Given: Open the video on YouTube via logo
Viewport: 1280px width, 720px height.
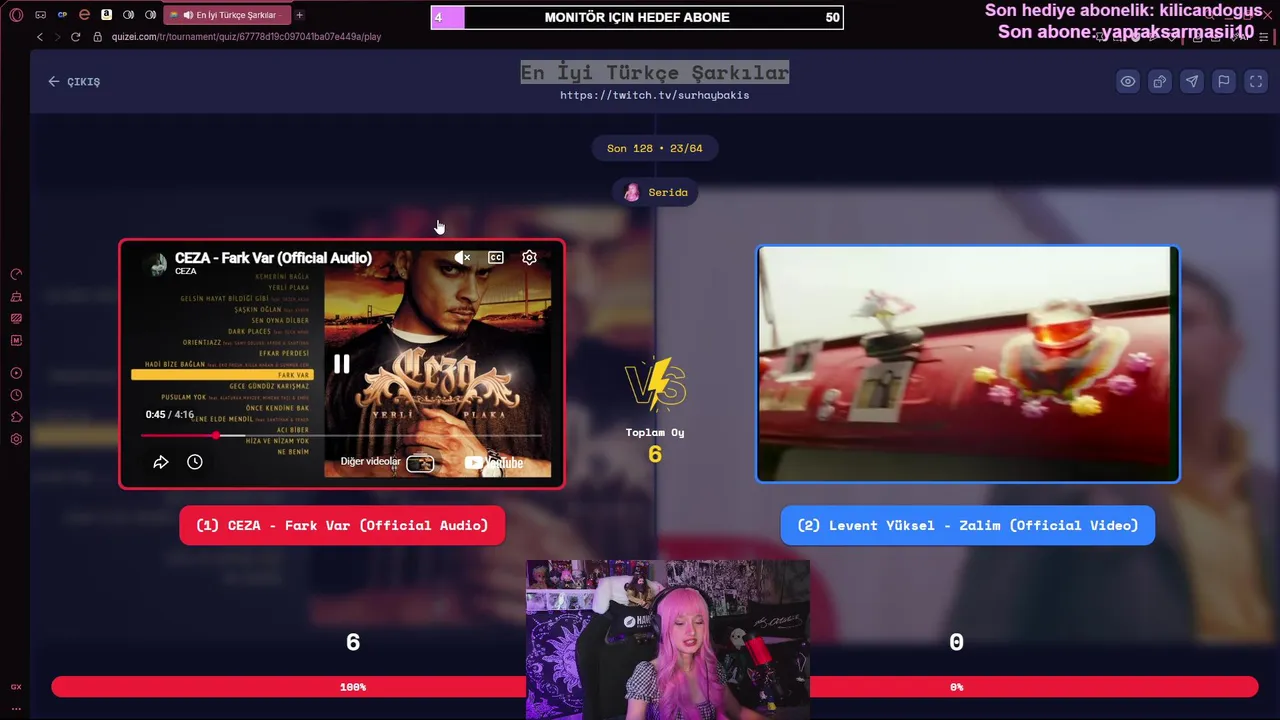Looking at the screenshot, I should (x=494, y=462).
